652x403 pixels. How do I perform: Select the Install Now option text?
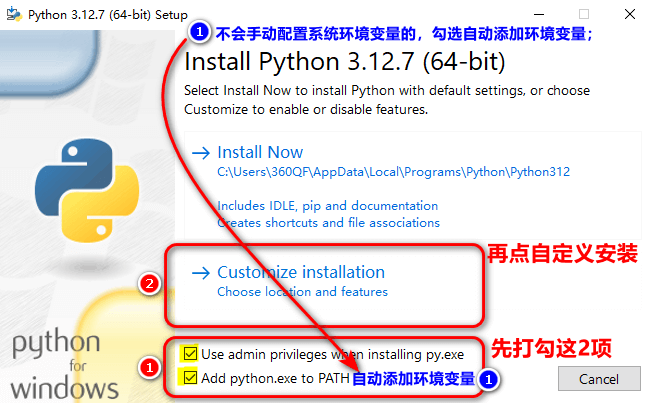click(x=260, y=153)
